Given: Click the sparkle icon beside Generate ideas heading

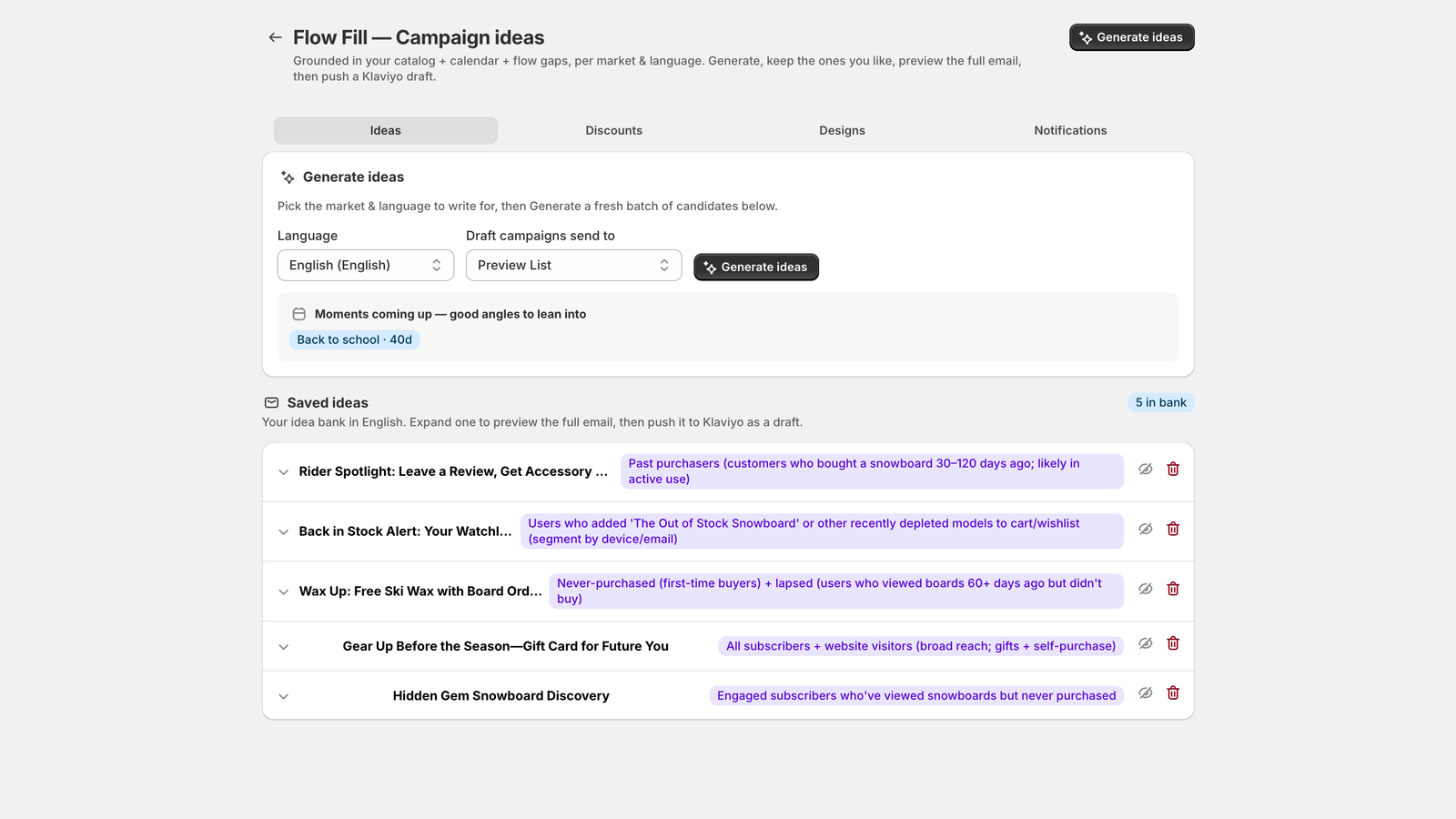Looking at the screenshot, I should tap(288, 177).
